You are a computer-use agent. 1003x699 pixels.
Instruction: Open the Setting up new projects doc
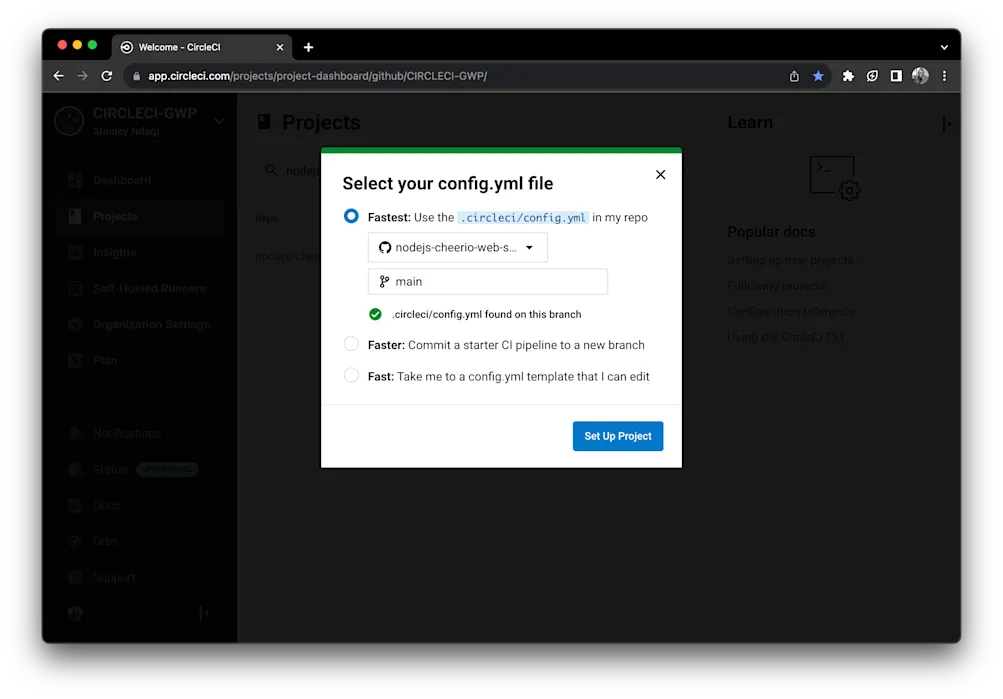tap(790, 260)
